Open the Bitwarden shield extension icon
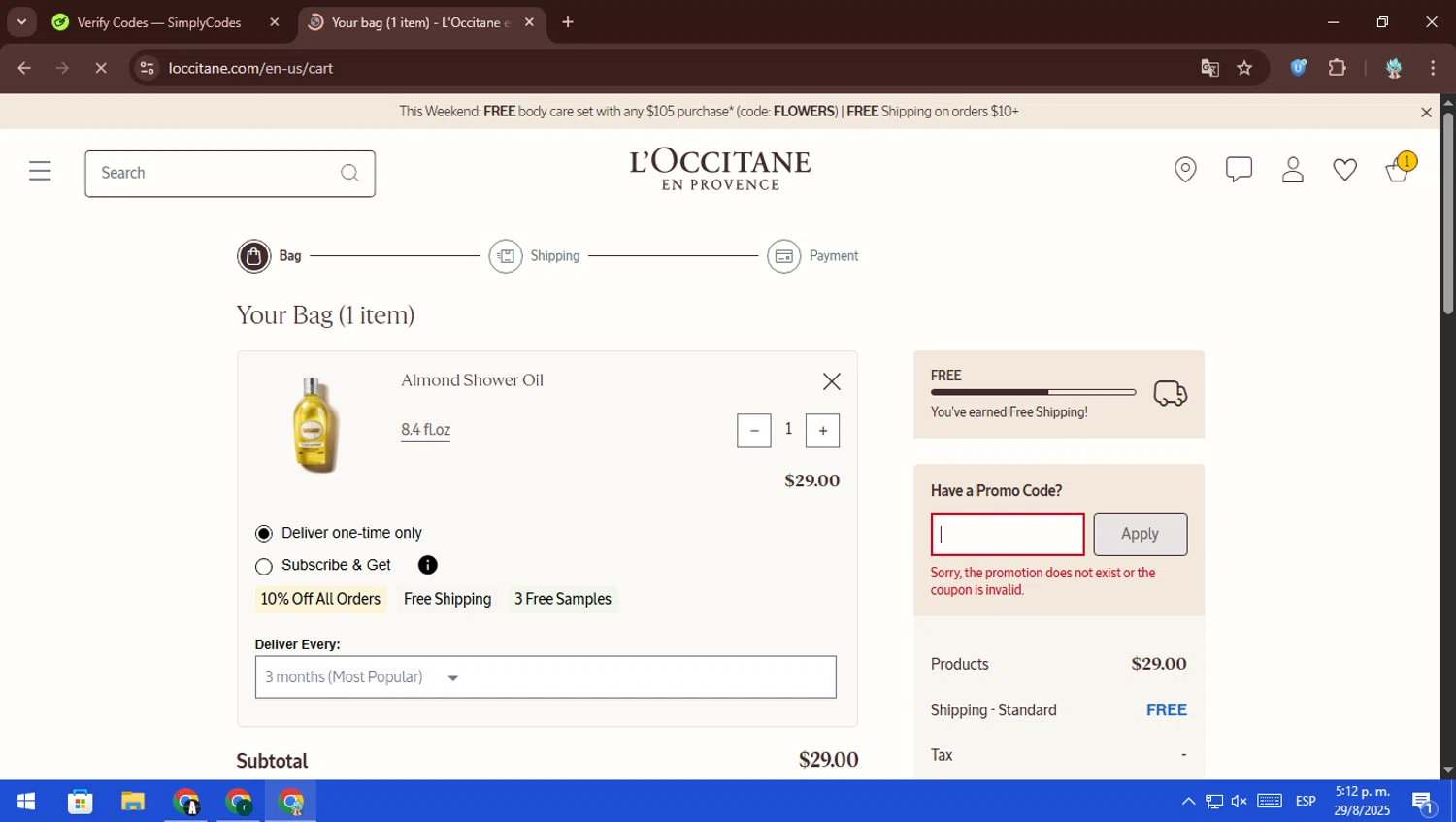1456x822 pixels. click(x=1298, y=68)
